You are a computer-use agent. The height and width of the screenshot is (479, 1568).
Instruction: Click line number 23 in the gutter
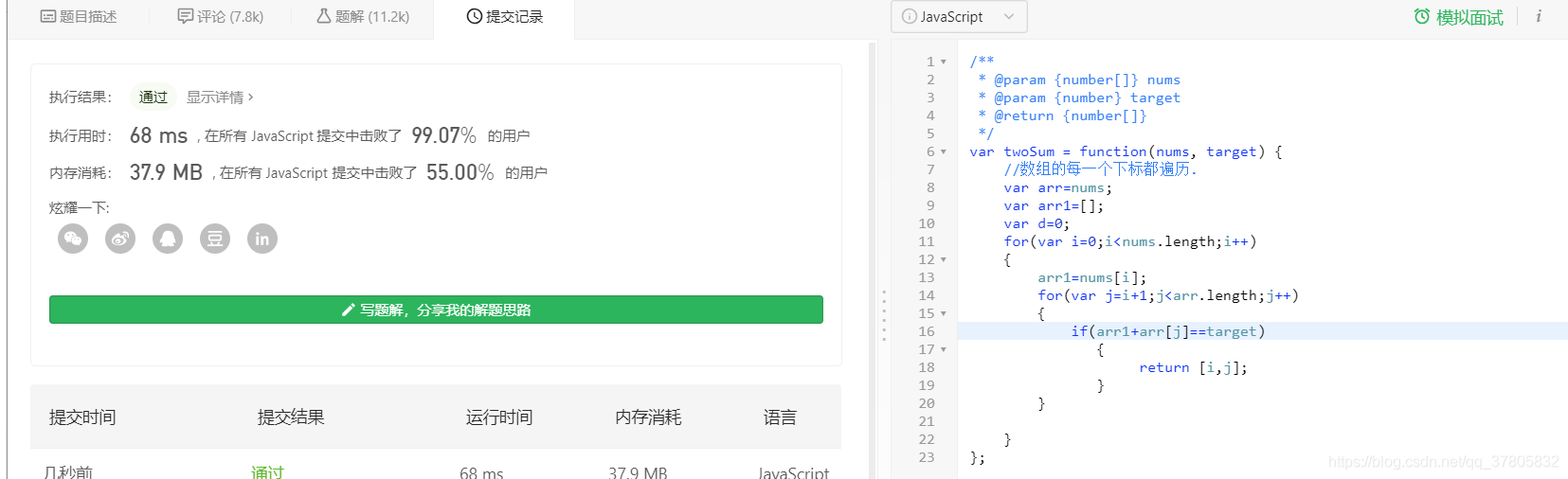pyautogui.click(x=927, y=457)
